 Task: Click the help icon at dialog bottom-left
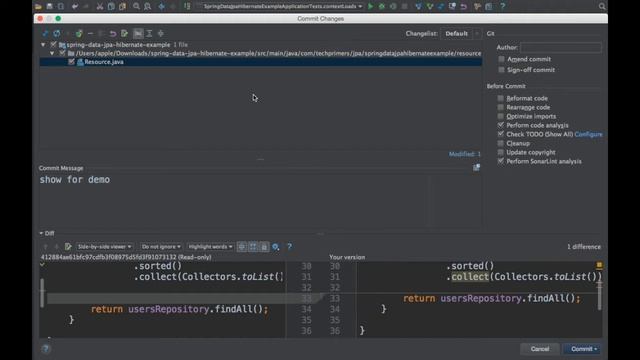click(45, 349)
